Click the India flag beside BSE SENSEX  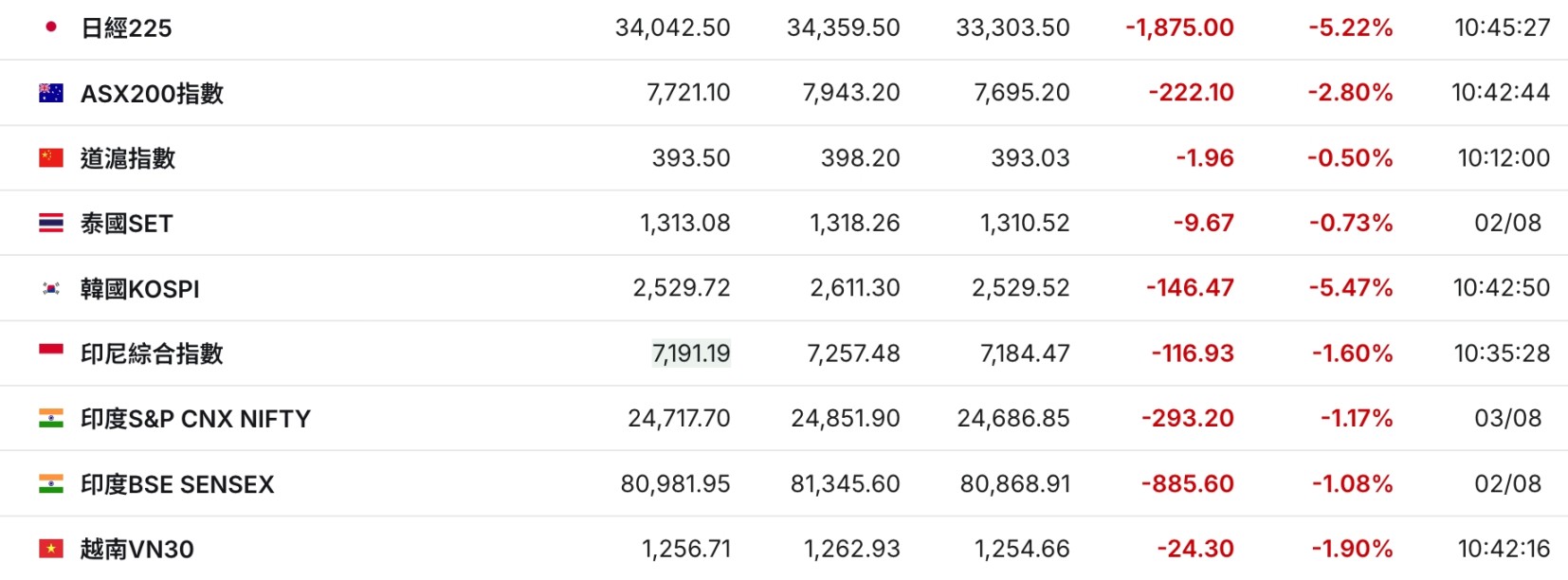[x=51, y=483]
